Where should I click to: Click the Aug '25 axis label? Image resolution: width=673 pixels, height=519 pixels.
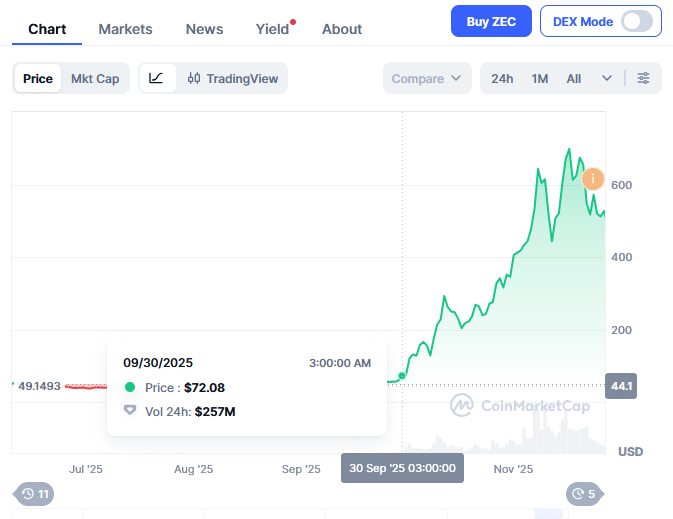tap(194, 469)
